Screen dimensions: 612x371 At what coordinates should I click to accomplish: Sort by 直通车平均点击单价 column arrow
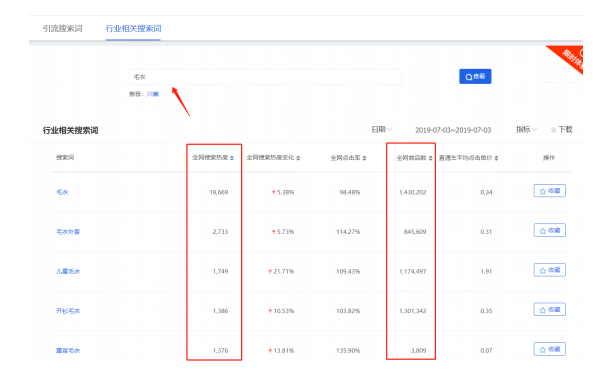[x=496, y=158]
